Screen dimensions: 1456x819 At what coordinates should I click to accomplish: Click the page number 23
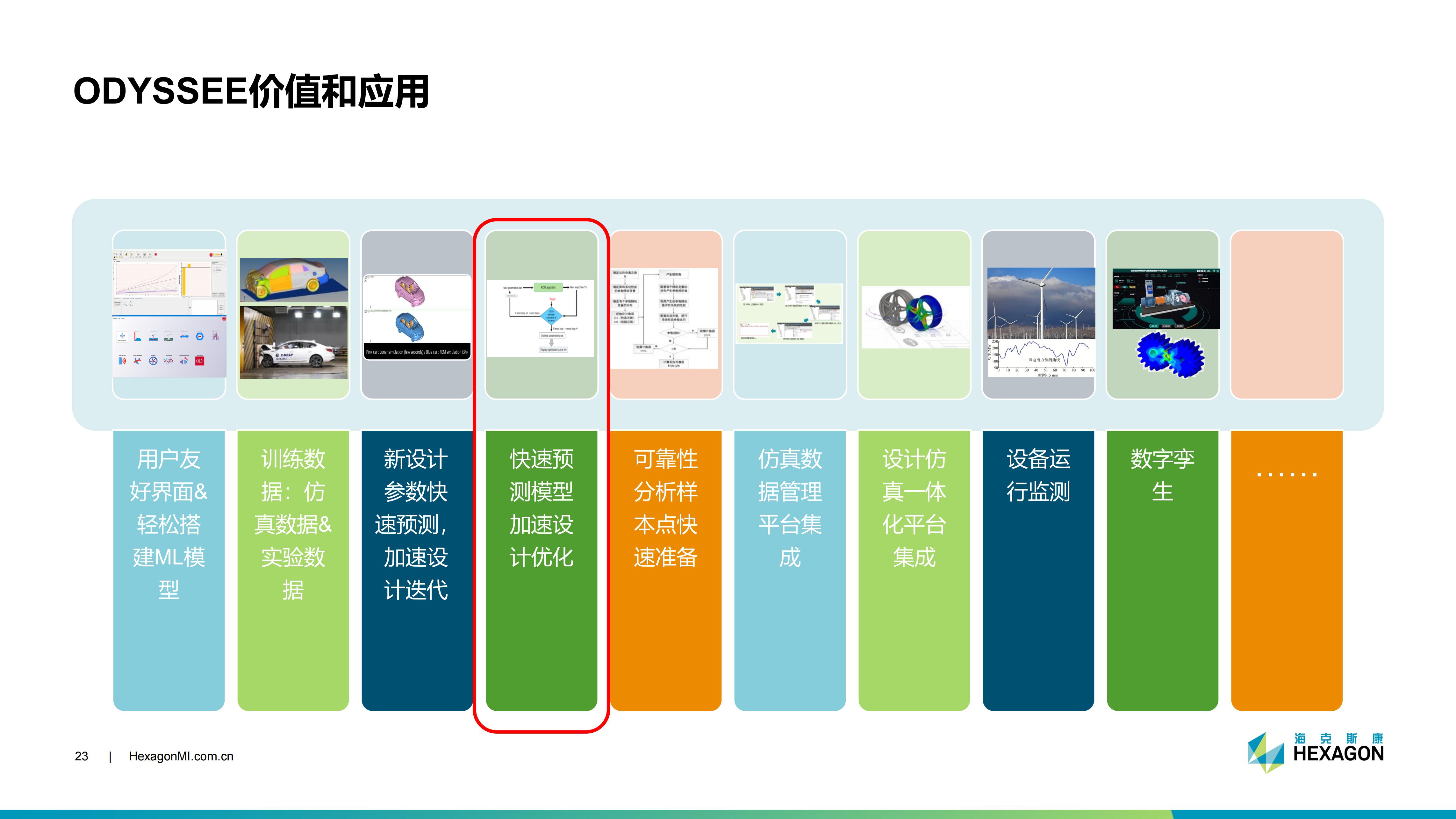pos(82,756)
